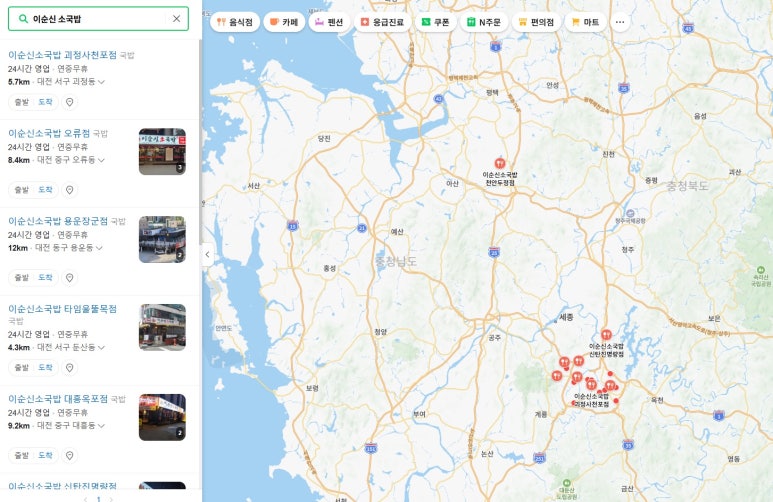Expand address for 대전 중구 오류동
The width and height of the screenshot is (773, 502).
102,160
